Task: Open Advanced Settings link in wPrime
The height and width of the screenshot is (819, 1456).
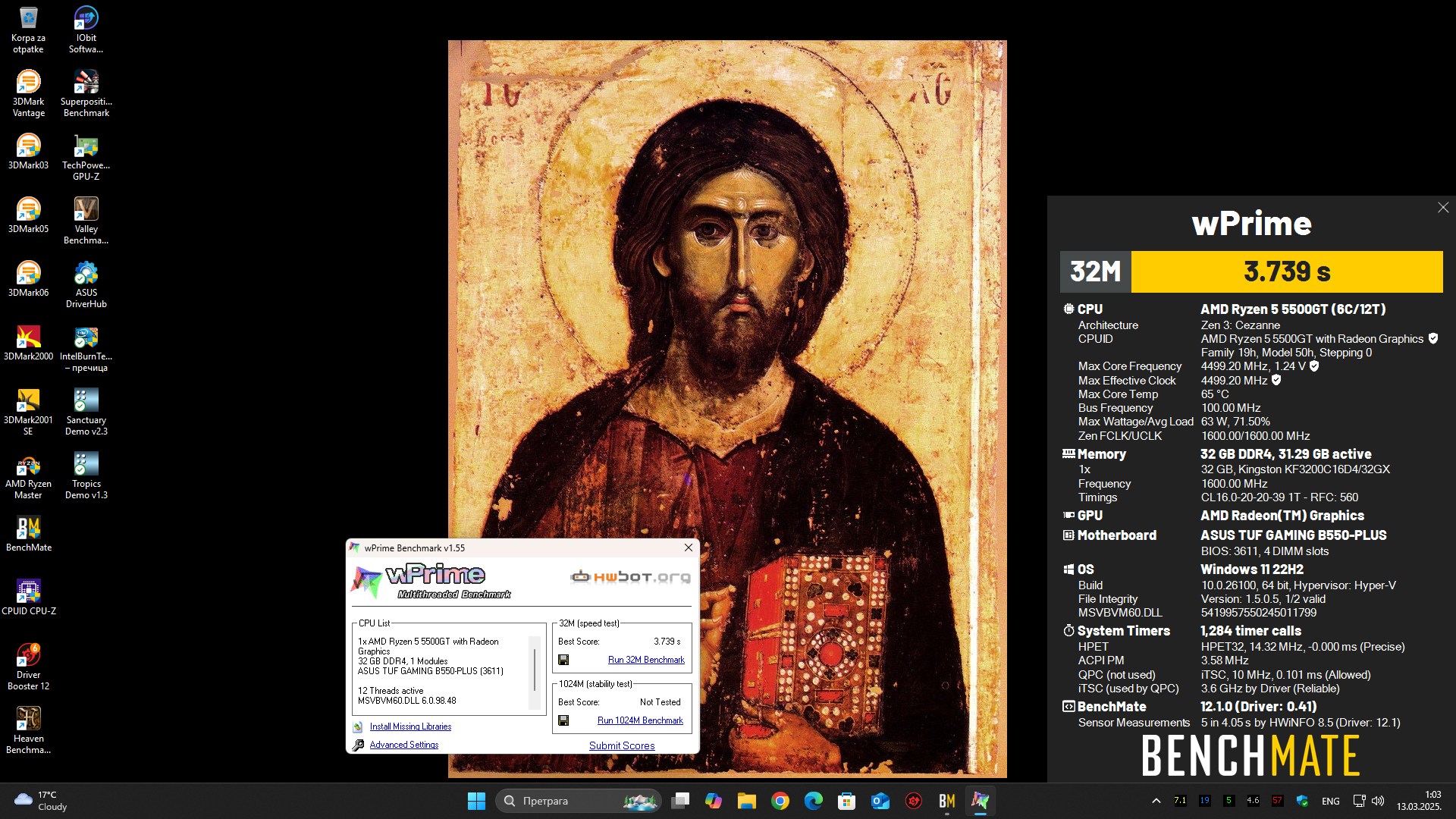Action: [x=404, y=745]
